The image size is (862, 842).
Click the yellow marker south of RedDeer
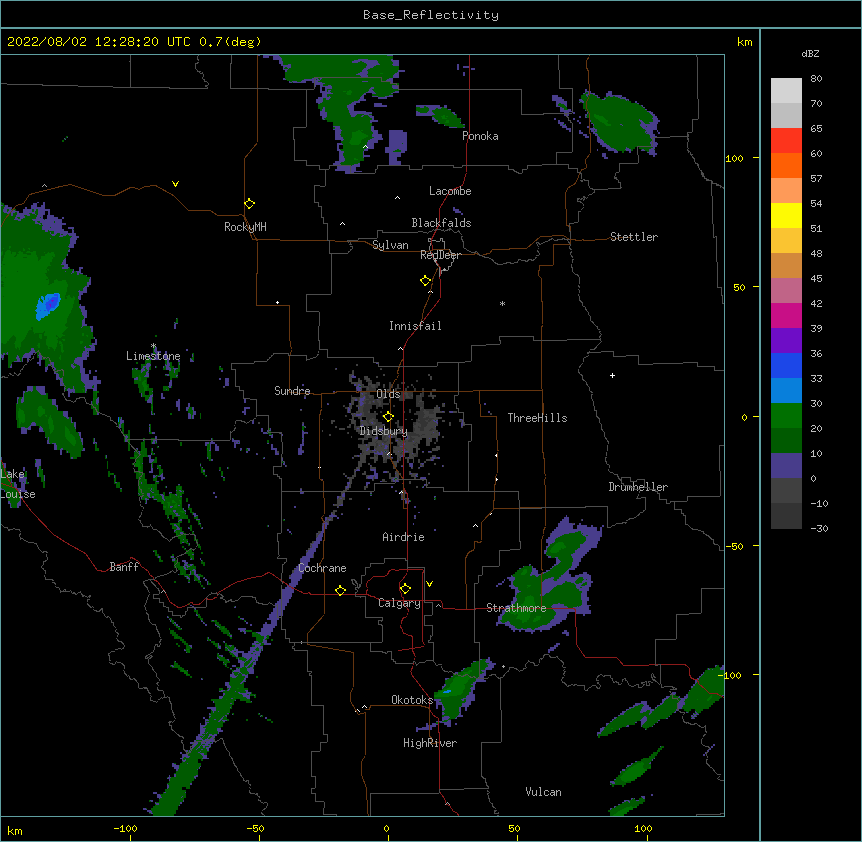[x=426, y=281]
